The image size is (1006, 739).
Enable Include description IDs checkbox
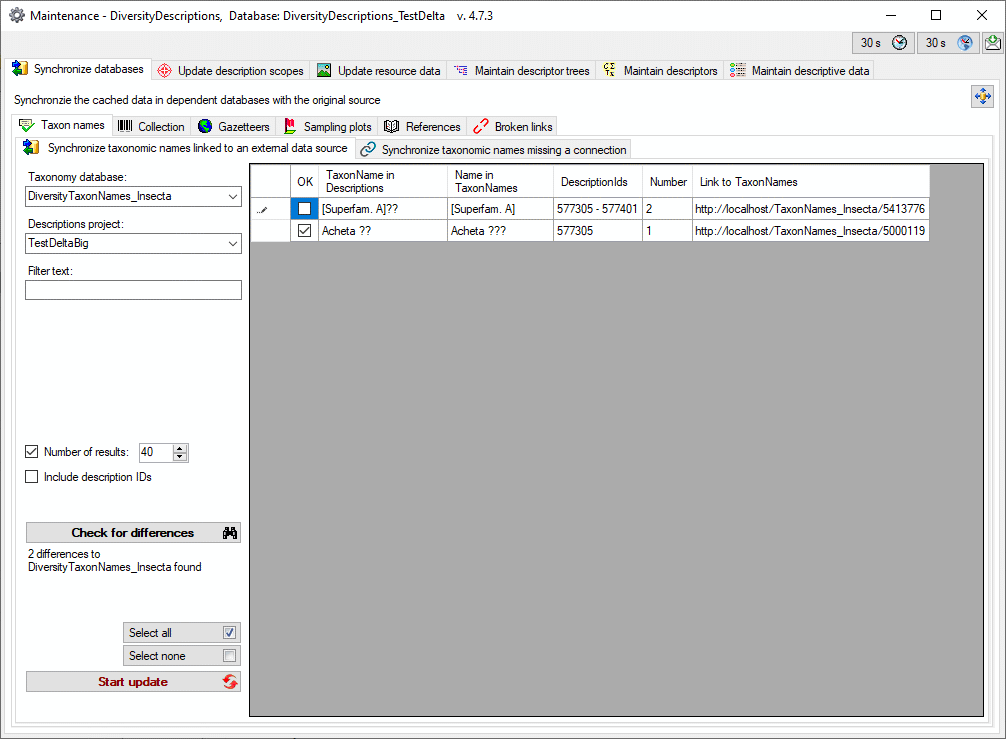[32, 477]
